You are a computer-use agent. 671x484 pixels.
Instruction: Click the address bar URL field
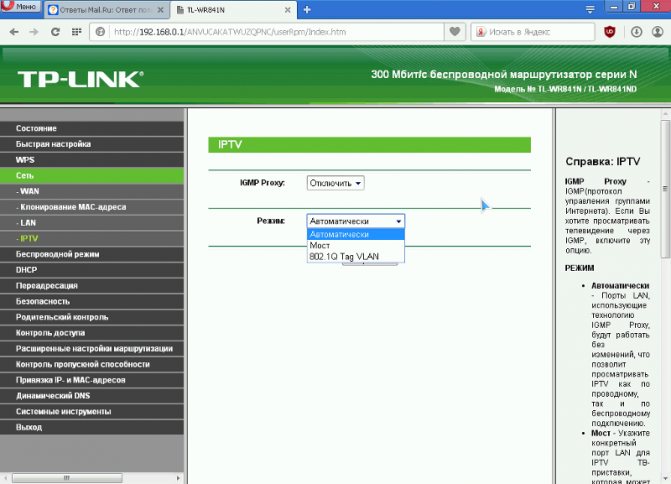click(276, 32)
